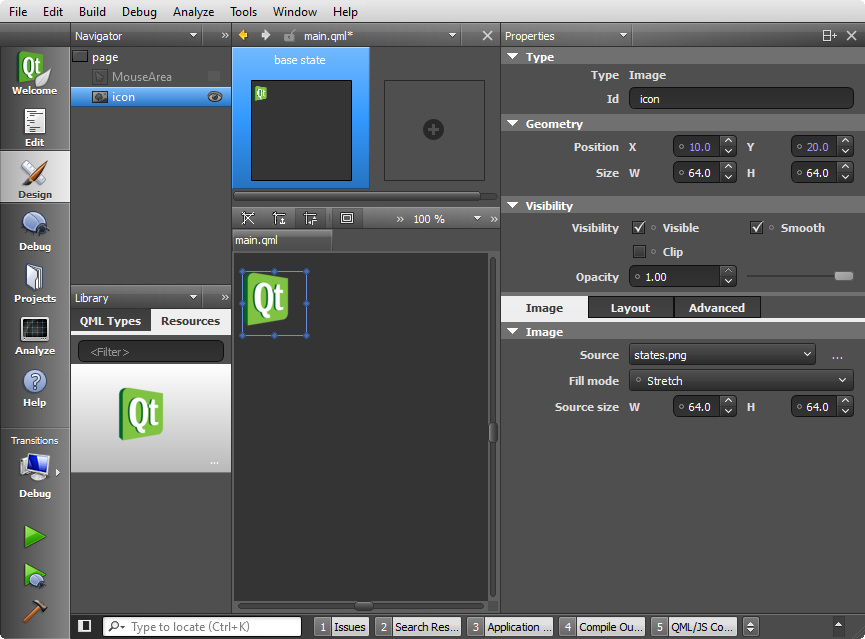Go back with yellow arrow

pos(243,35)
